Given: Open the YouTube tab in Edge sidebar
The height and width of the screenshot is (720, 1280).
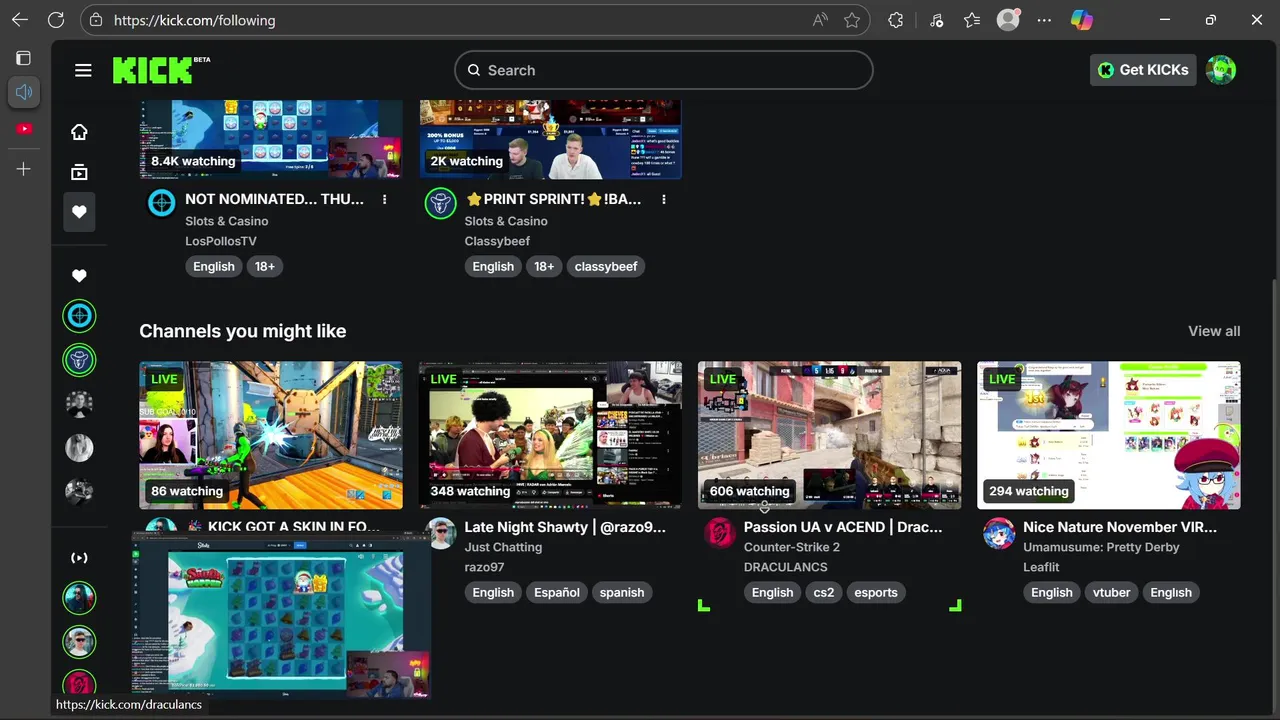Looking at the screenshot, I should [24, 129].
